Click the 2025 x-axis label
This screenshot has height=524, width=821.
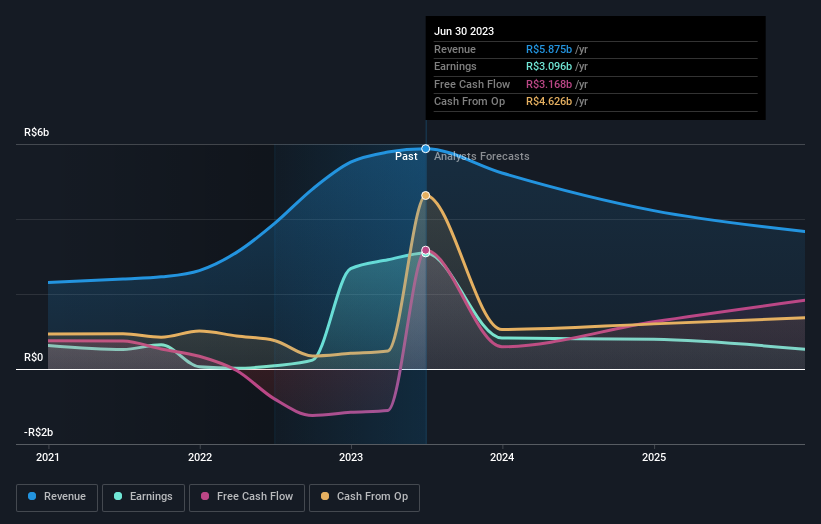click(654, 457)
